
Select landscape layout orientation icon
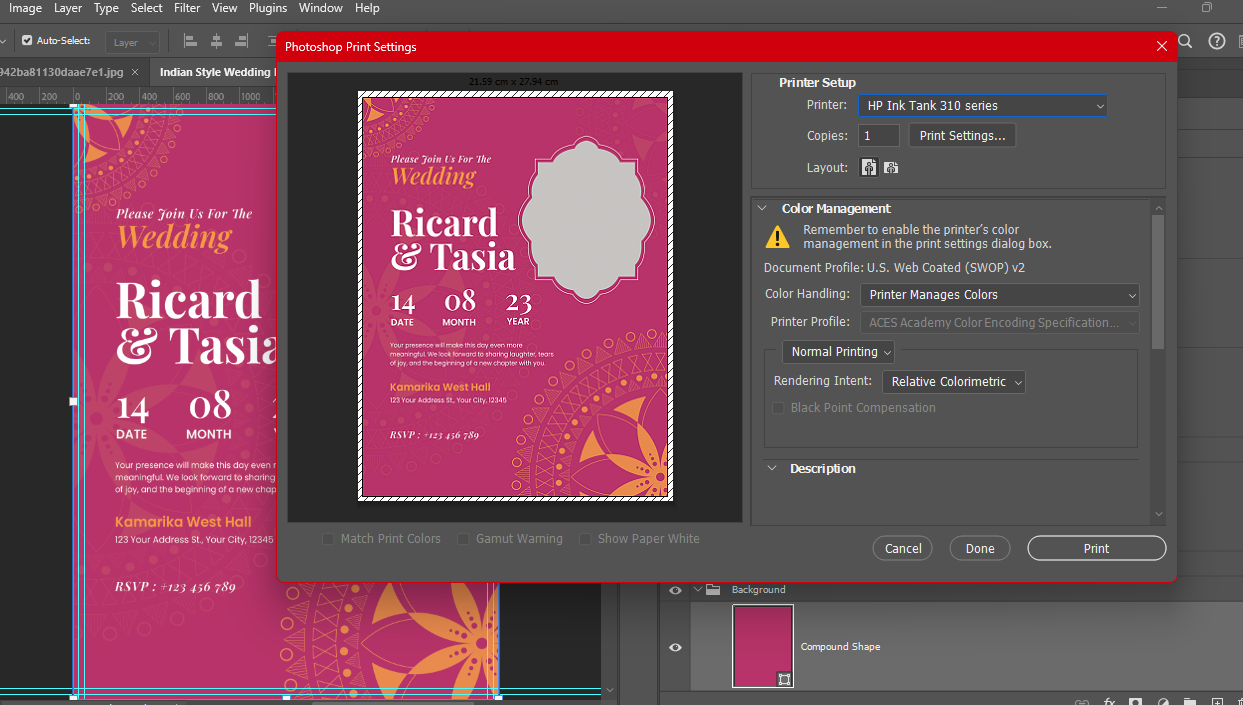coord(891,168)
